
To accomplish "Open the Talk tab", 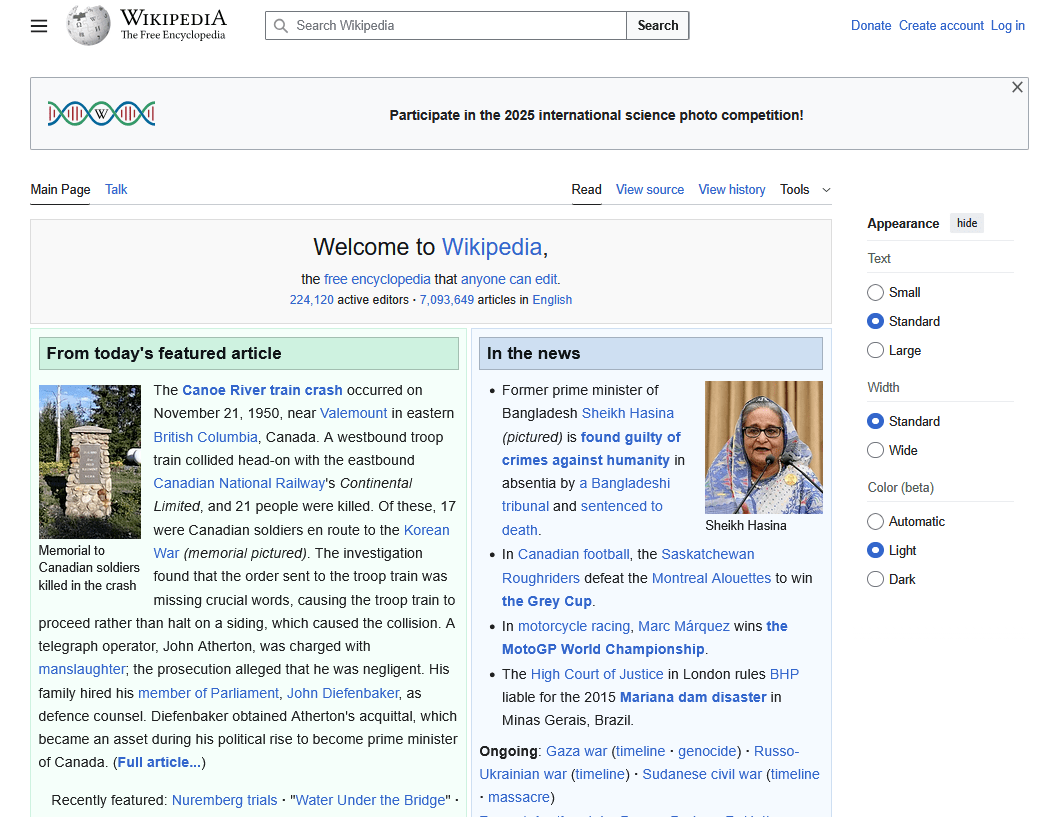I will [x=116, y=190].
